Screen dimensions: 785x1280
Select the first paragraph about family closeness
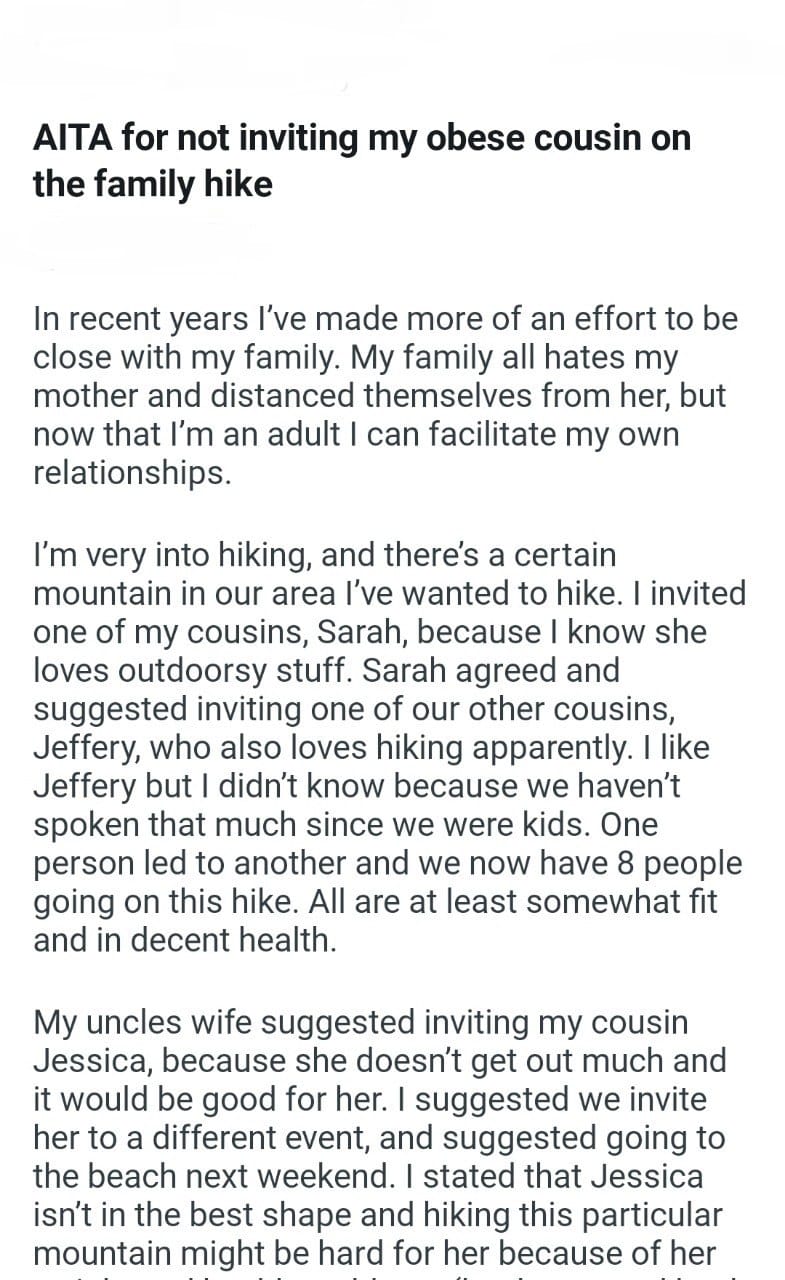point(385,395)
